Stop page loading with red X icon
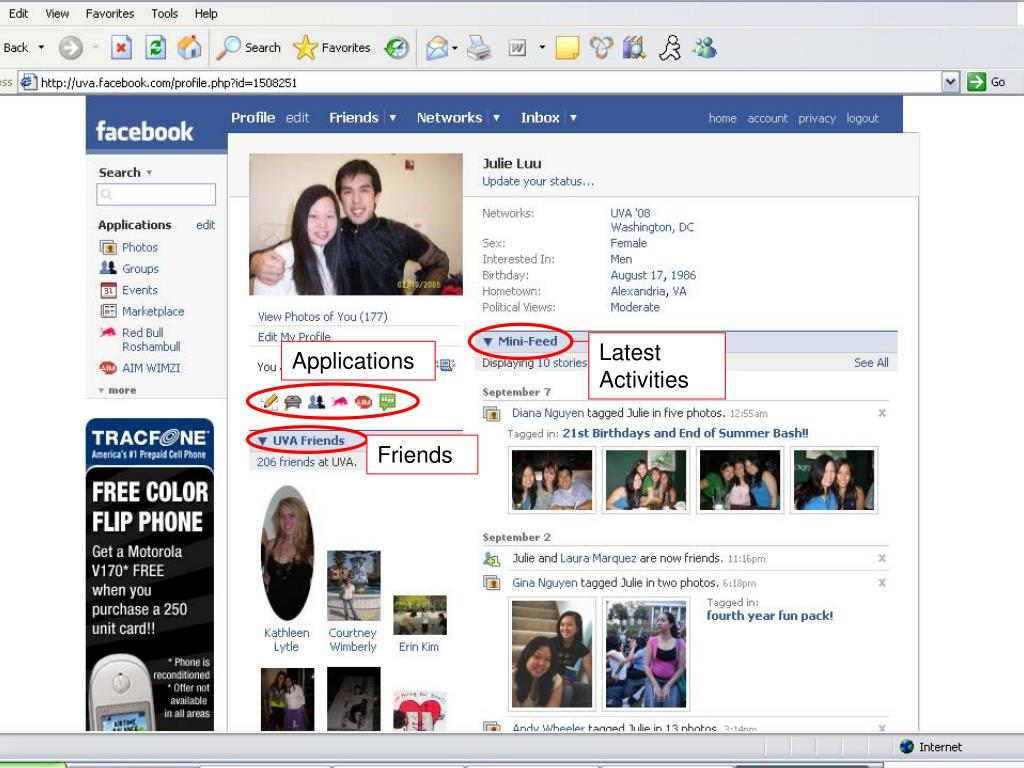Viewport: 1024px width, 768px height. click(x=121, y=48)
